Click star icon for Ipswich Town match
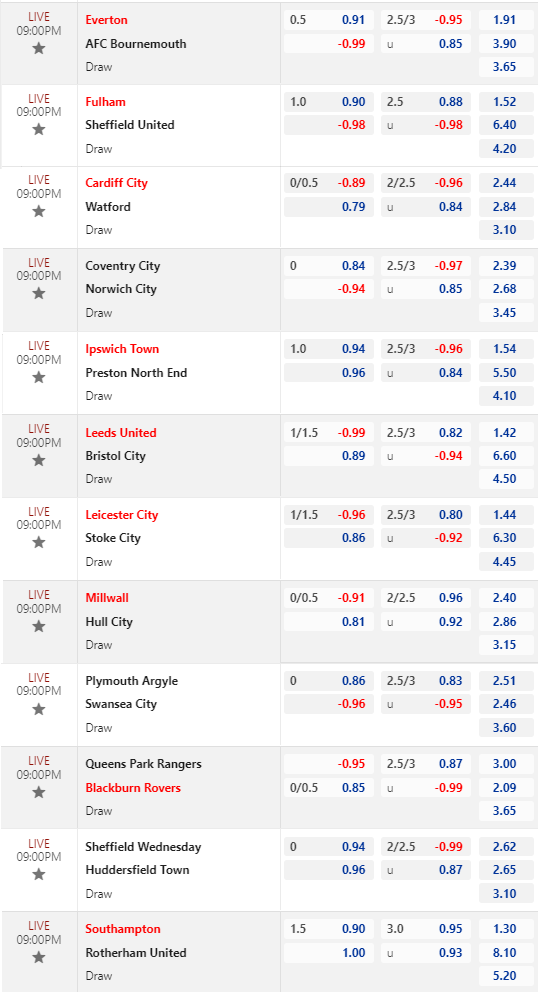538x993 pixels. click(x=39, y=377)
